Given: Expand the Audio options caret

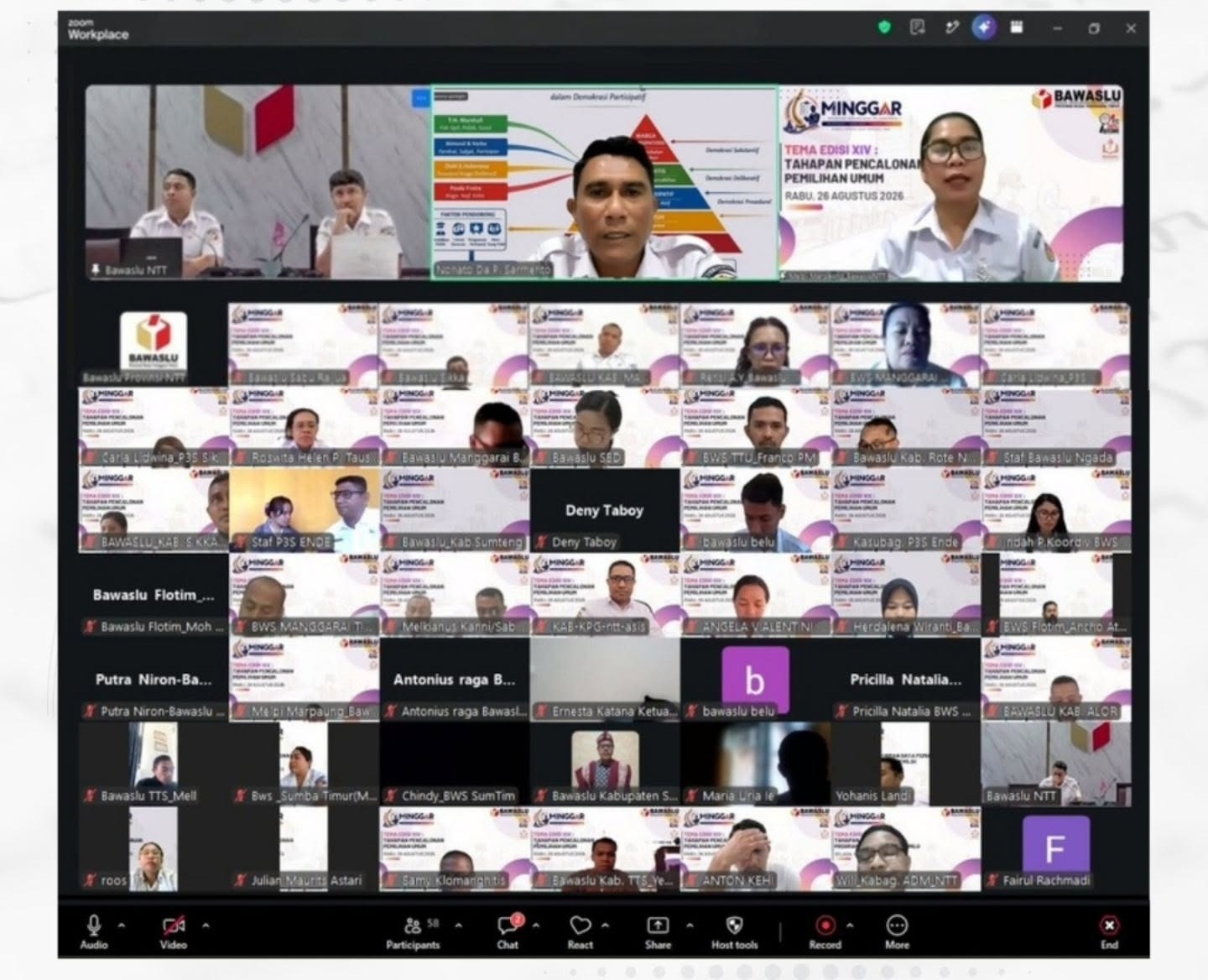Looking at the screenshot, I should (122, 925).
